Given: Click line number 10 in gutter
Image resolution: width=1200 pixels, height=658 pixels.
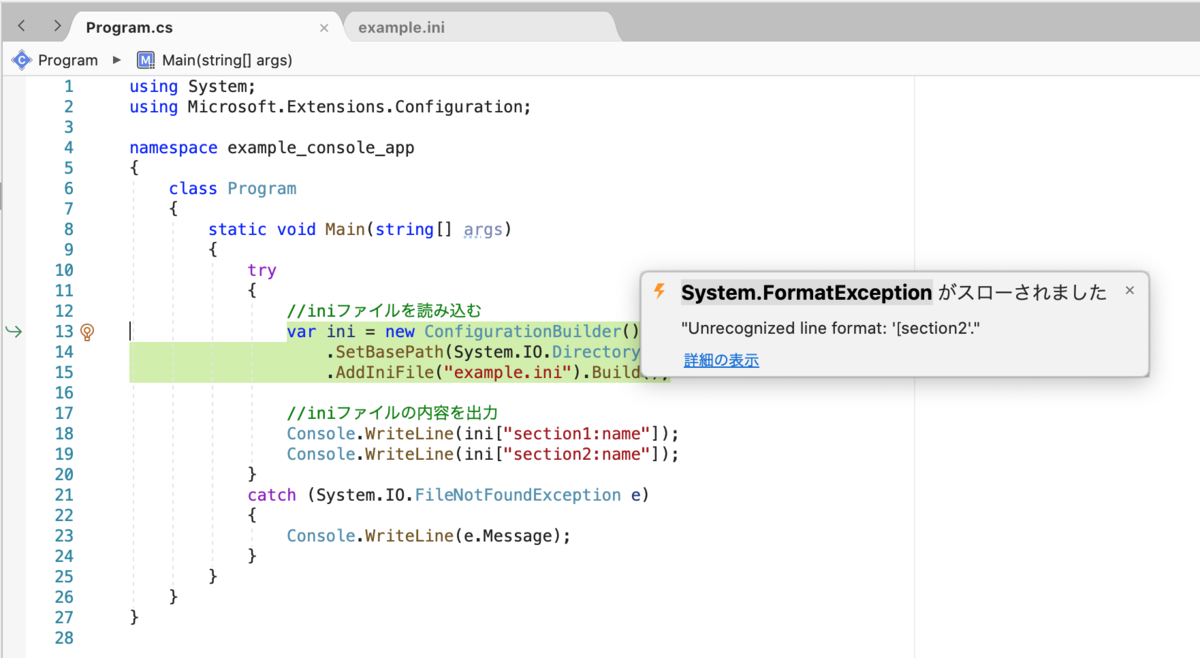Looking at the screenshot, I should (x=63, y=270).
